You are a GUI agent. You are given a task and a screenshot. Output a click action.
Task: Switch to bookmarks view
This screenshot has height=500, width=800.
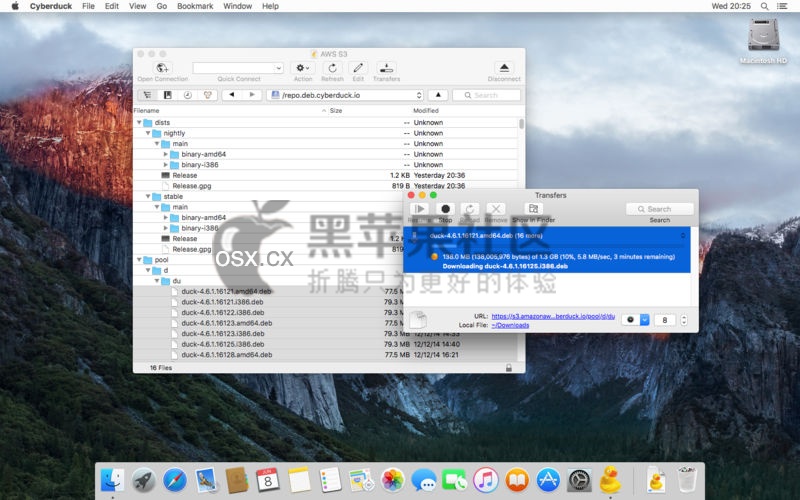click(x=167, y=95)
